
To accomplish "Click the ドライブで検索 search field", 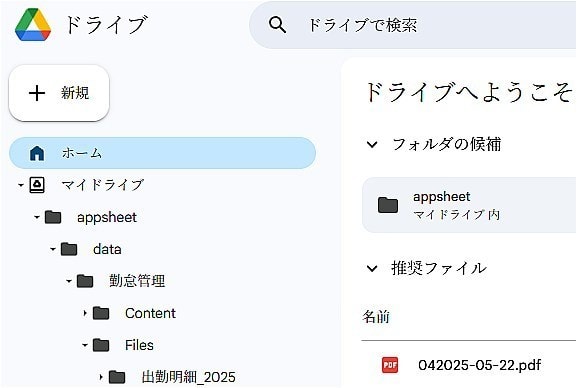I will (413, 25).
